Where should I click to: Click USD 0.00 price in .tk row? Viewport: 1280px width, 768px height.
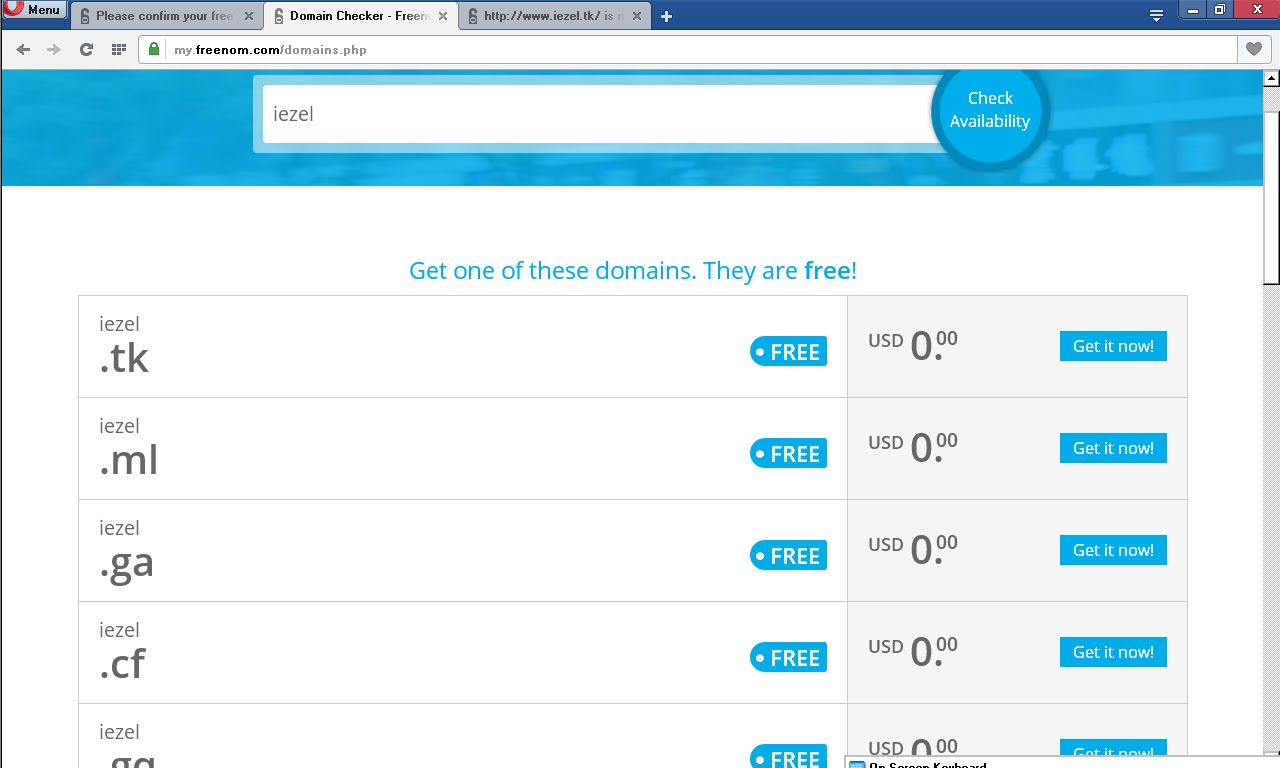tap(913, 346)
